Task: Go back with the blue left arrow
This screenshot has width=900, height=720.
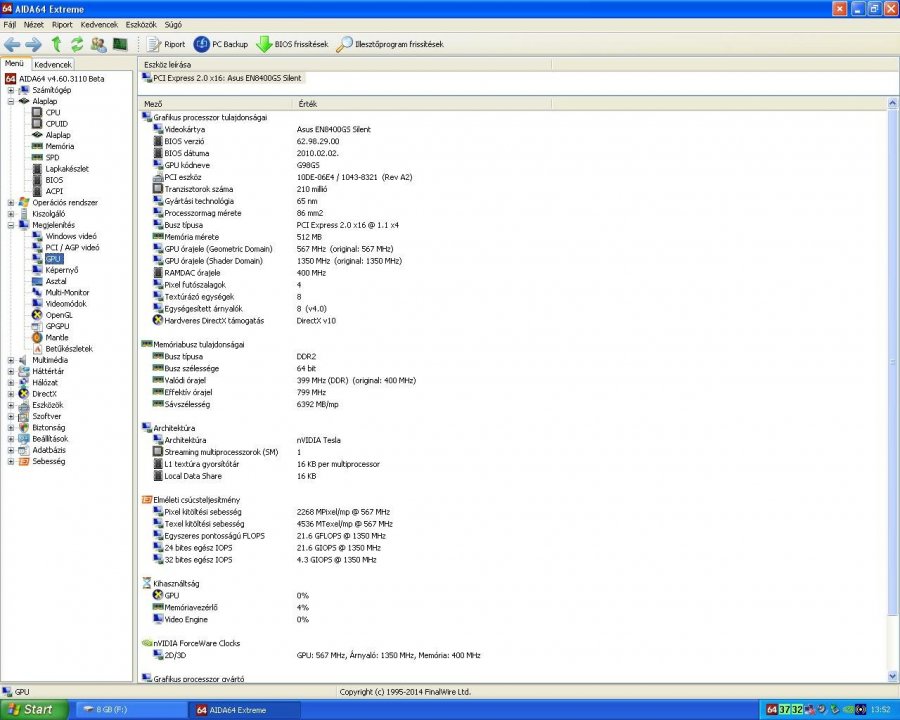Action: (x=12, y=44)
